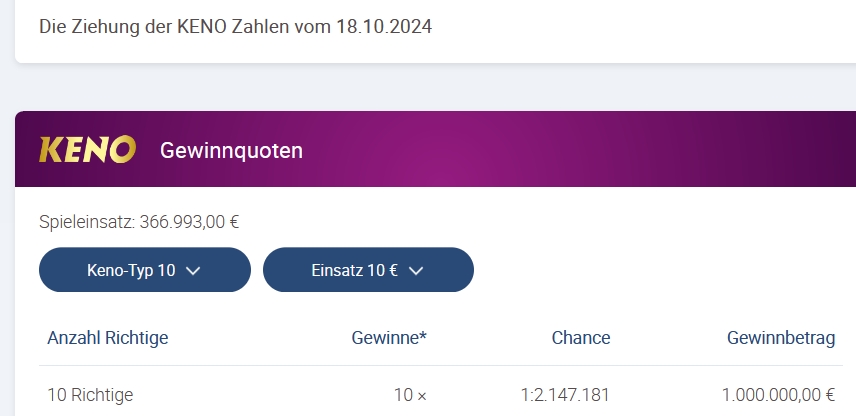
Task: Open the Einsatz 10 € dropdown
Action: coord(368,270)
